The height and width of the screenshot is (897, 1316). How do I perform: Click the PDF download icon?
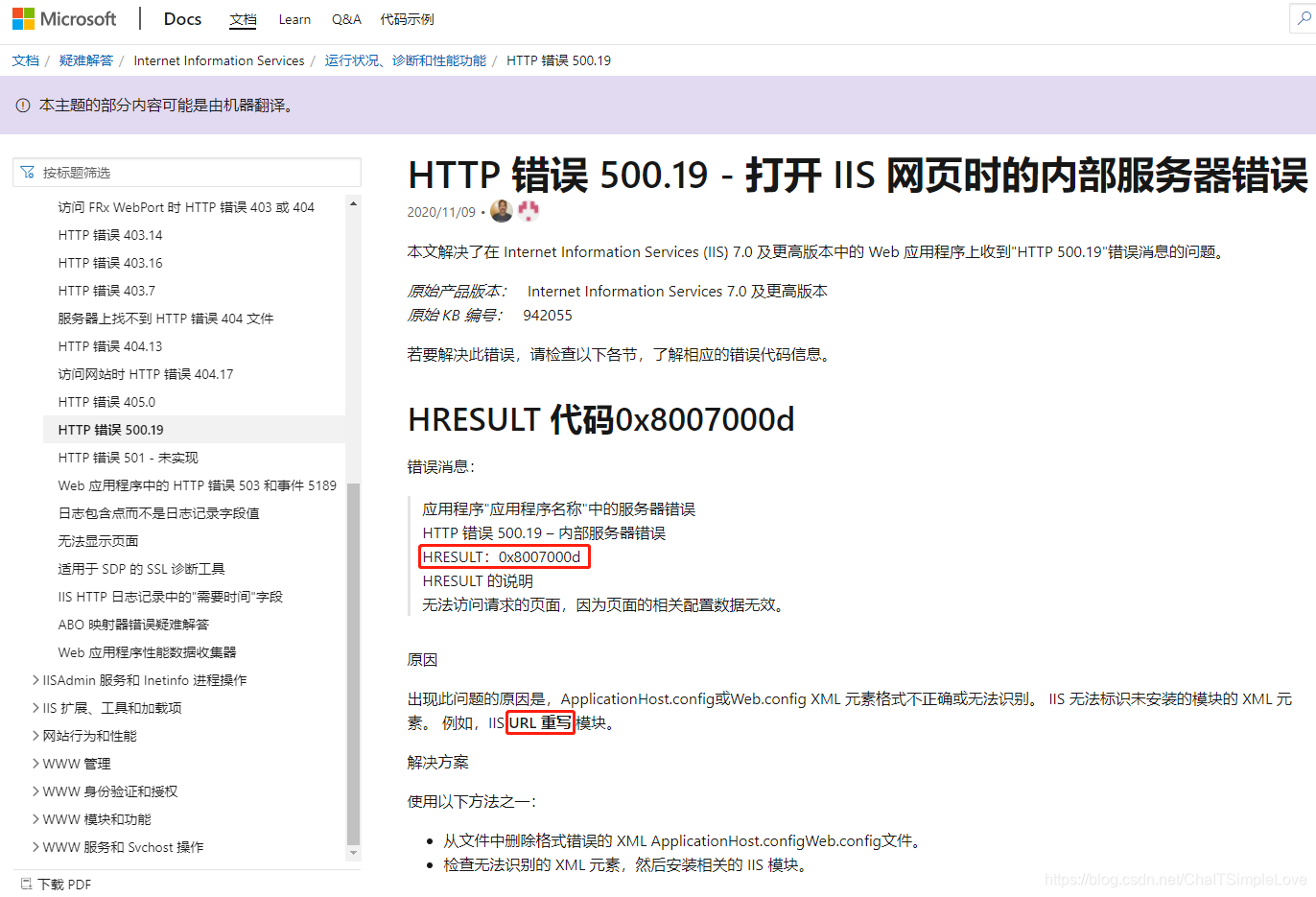(26, 885)
